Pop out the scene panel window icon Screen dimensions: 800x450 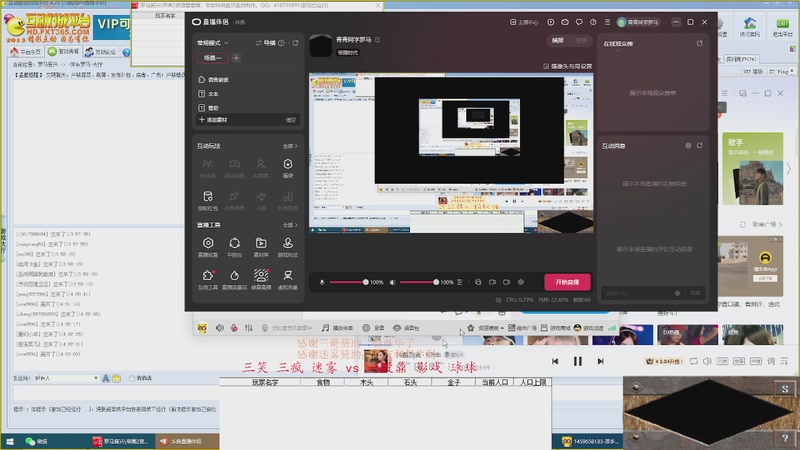coord(295,43)
